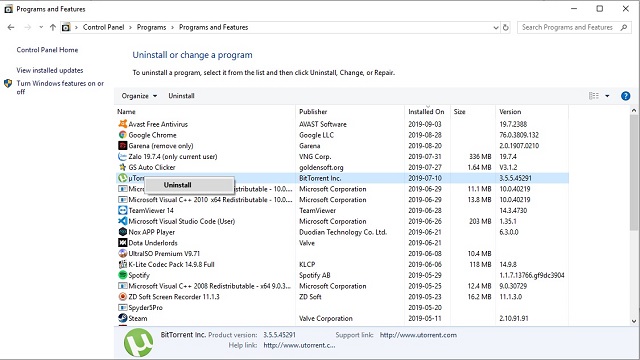Open View installed updates link
Image resolution: width=640 pixels, height=360 pixels.
click(x=50, y=70)
